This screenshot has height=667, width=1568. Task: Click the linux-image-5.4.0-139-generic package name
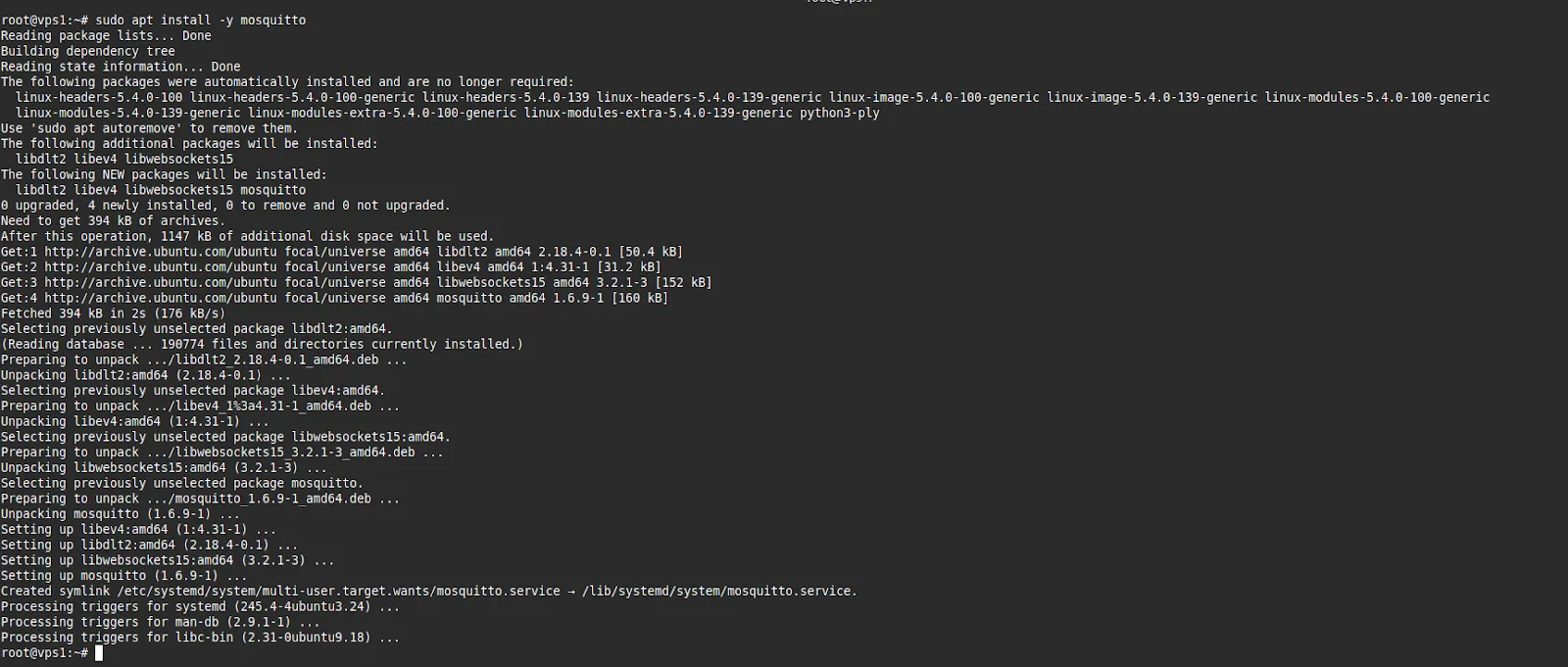tap(1151, 98)
